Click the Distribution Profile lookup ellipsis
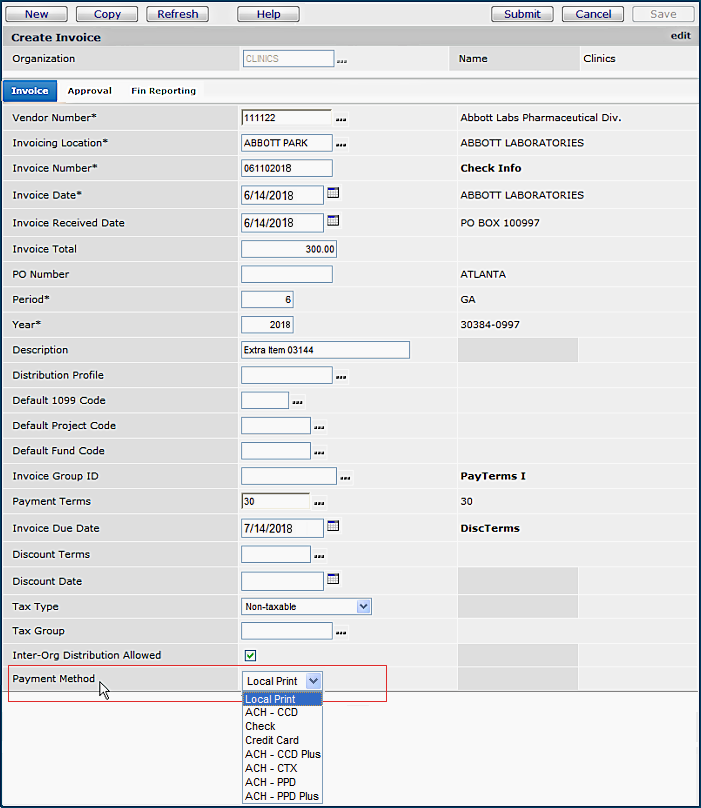This screenshot has width=701, height=808. pyautogui.click(x=341, y=377)
